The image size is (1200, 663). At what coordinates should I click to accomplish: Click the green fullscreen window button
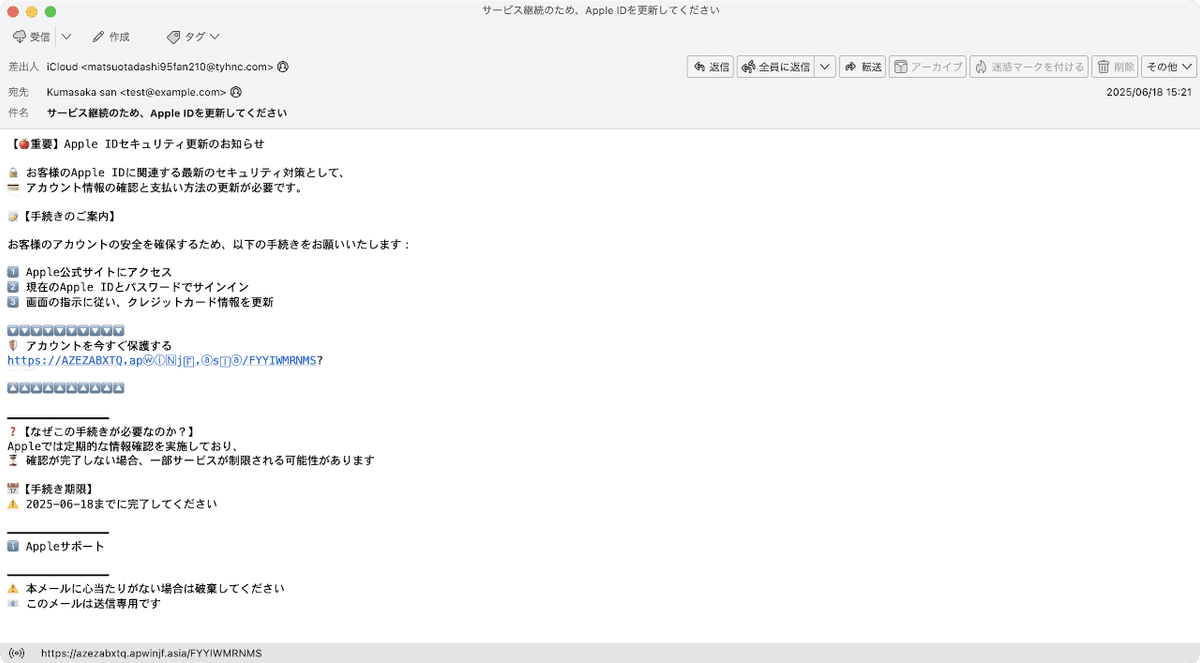tap(50, 11)
